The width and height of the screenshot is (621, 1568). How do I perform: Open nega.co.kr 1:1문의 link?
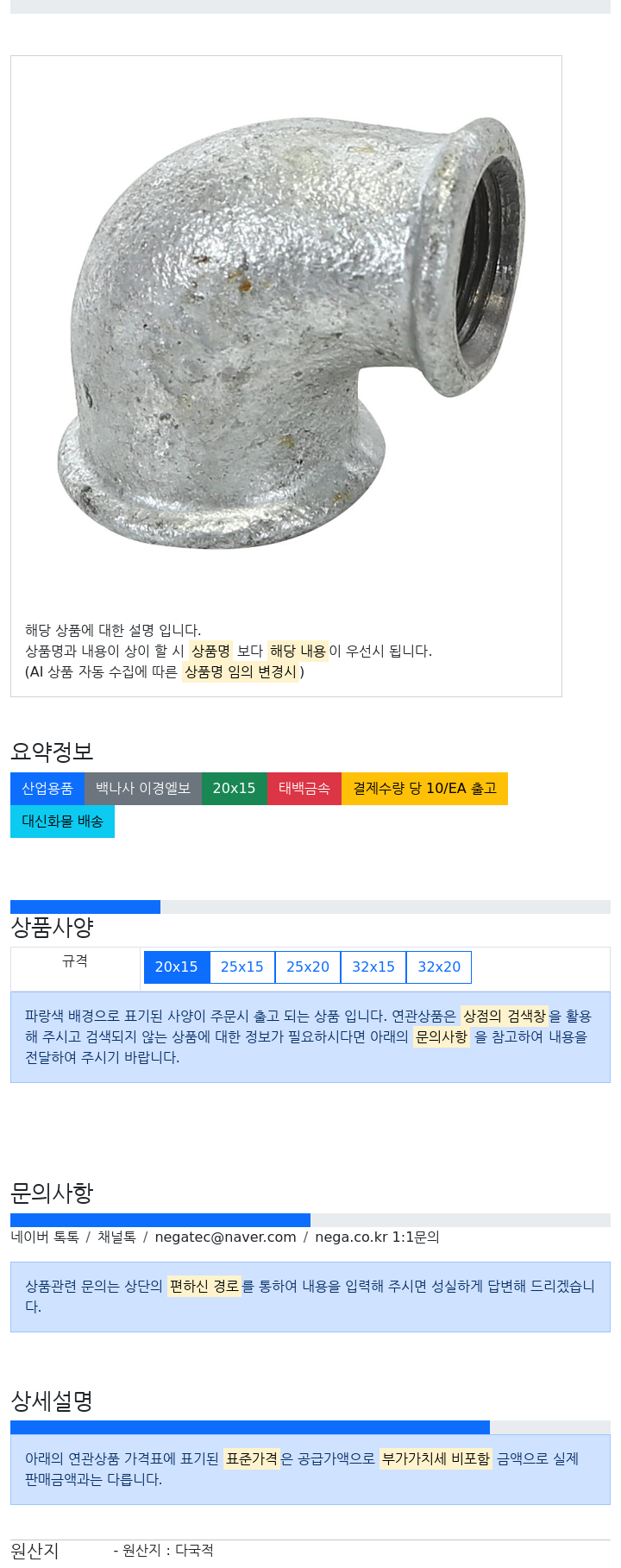[x=377, y=1237]
